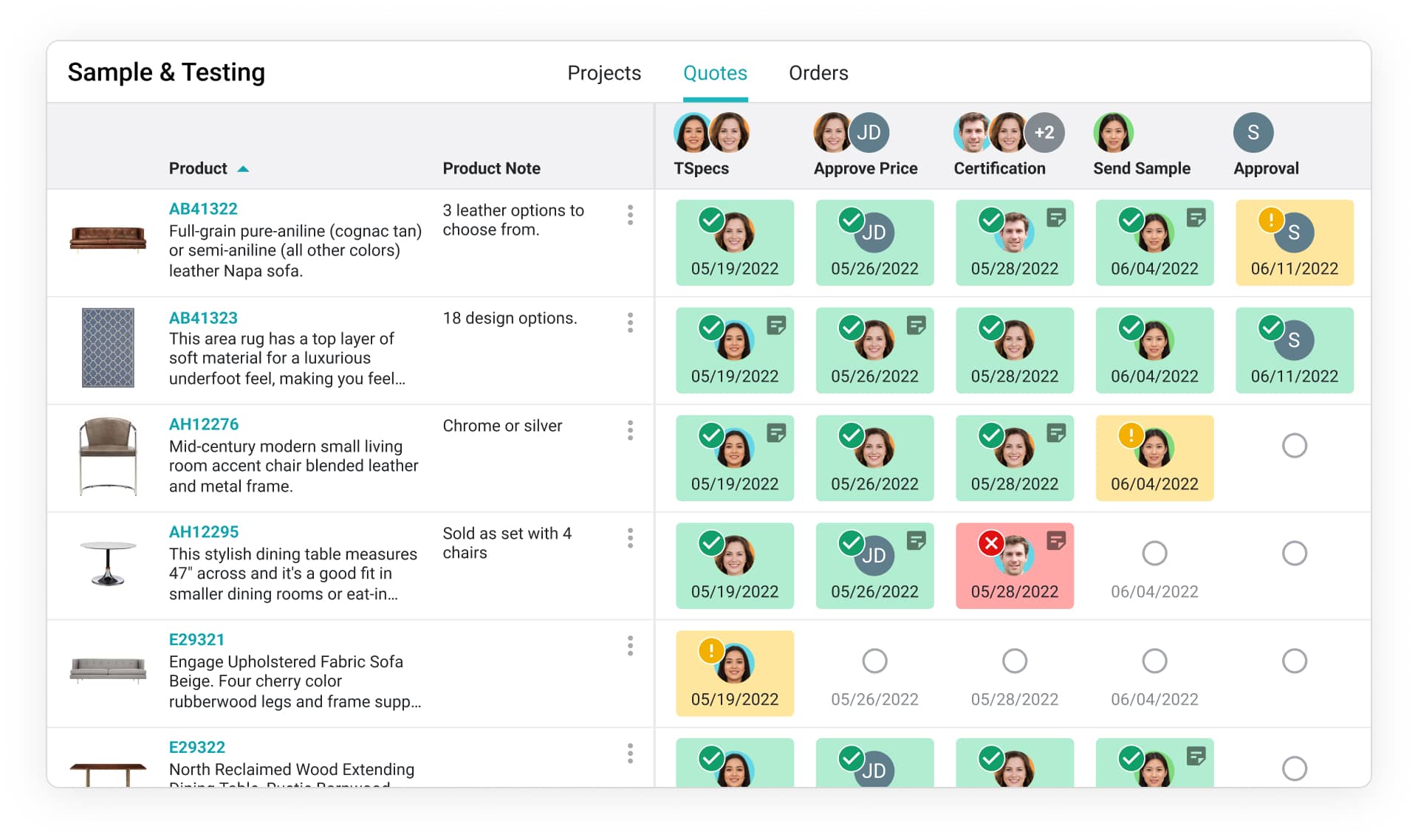Open three-dot menu for AB41322 row

630,215
